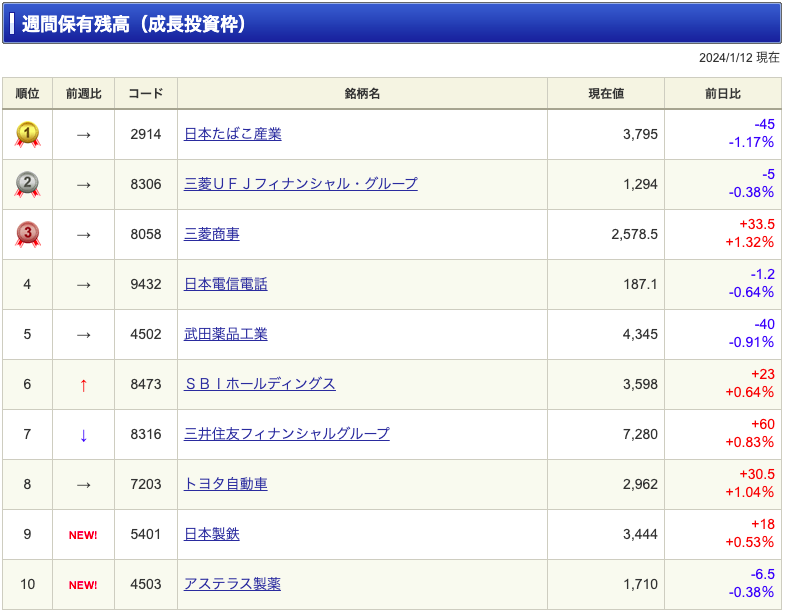The height and width of the screenshot is (612, 786).
Task: Click the silver rank 2 medal icon
Action: pos(28,184)
